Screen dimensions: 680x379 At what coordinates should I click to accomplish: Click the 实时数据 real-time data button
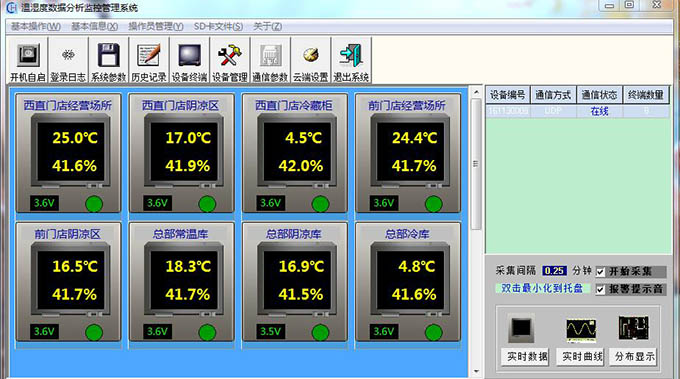click(527, 356)
